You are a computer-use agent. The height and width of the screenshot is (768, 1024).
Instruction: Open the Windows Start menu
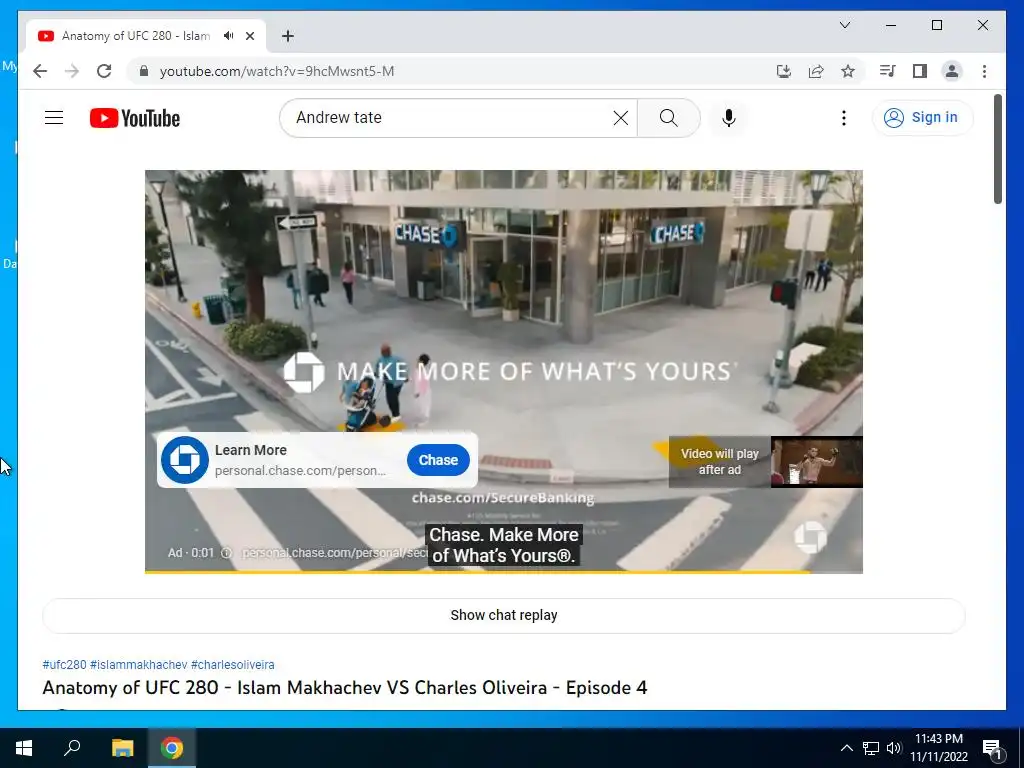pos(24,748)
